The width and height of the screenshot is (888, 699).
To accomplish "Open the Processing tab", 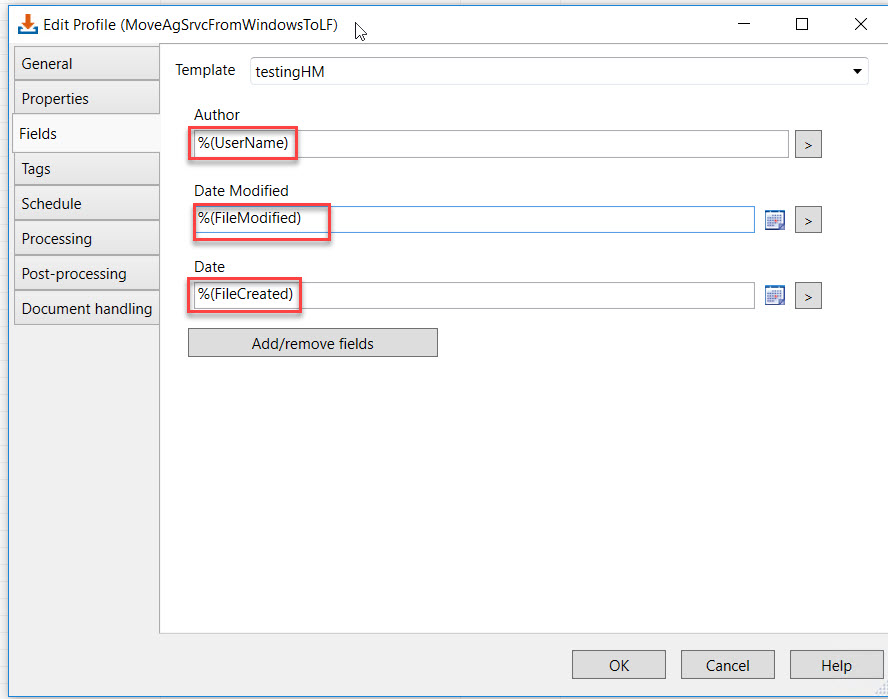I will (87, 239).
